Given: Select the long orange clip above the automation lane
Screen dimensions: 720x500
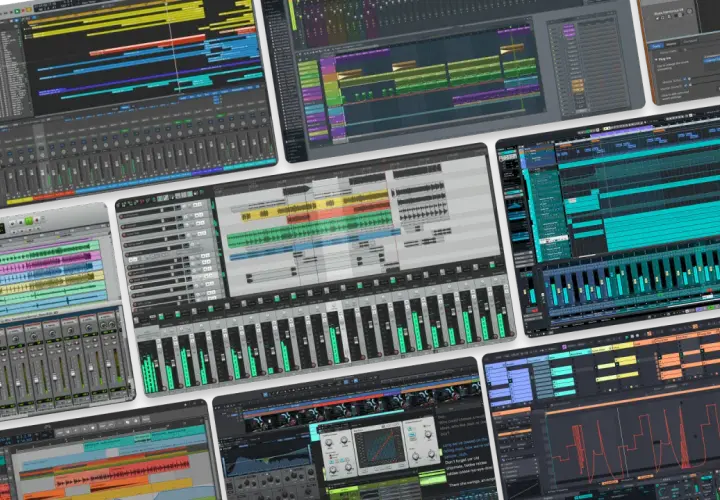Looking at the screenshot, I should pos(634,400).
